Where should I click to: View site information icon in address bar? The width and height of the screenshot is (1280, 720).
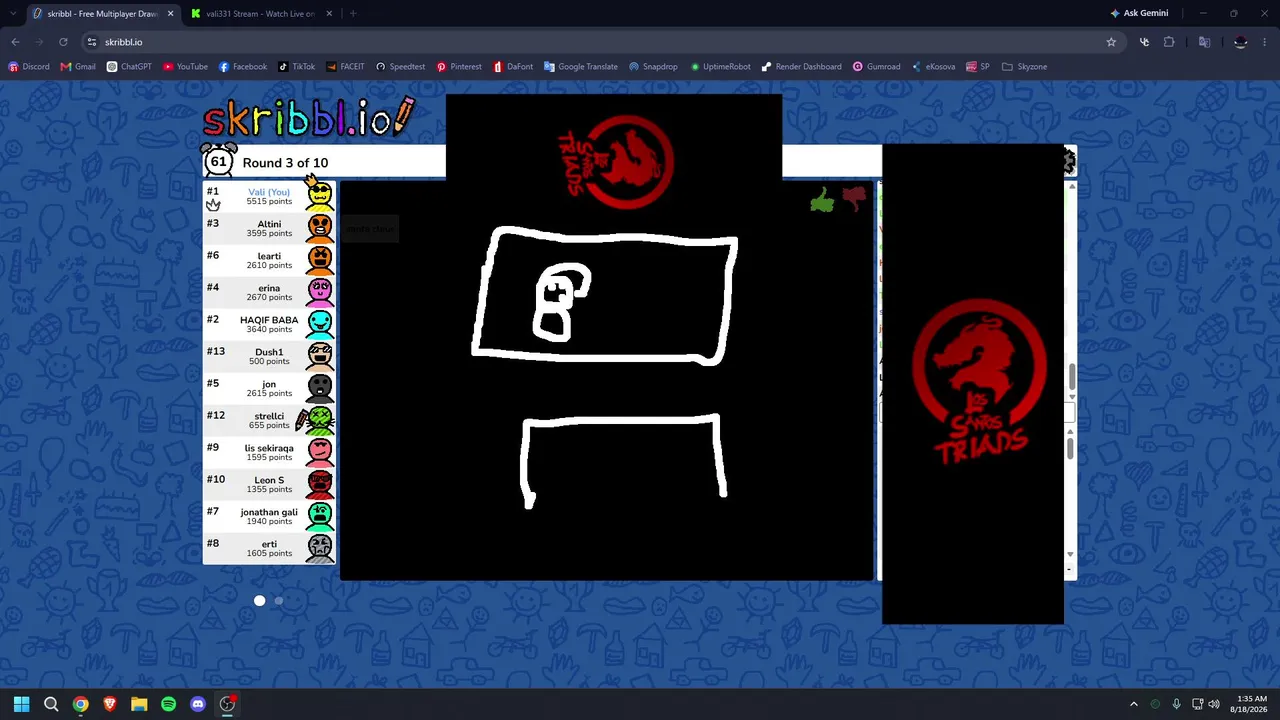(x=92, y=42)
